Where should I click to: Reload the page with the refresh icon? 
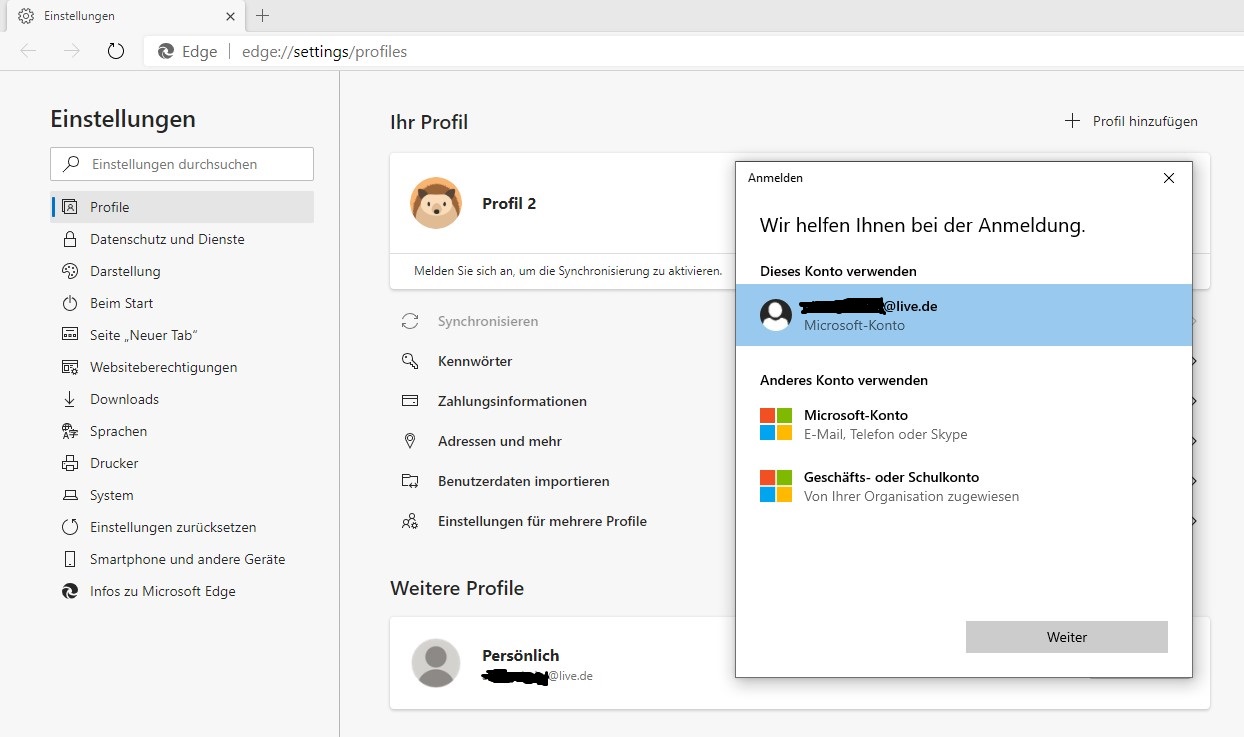[x=115, y=51]
